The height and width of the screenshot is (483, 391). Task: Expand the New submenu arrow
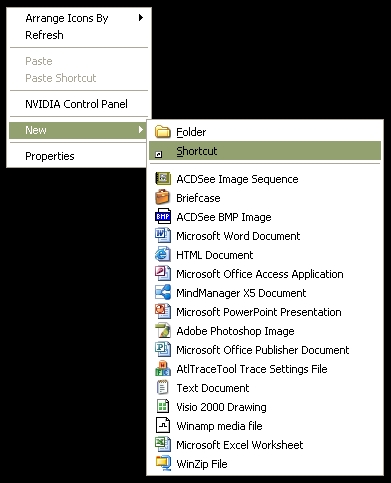(x=141, y=130)
